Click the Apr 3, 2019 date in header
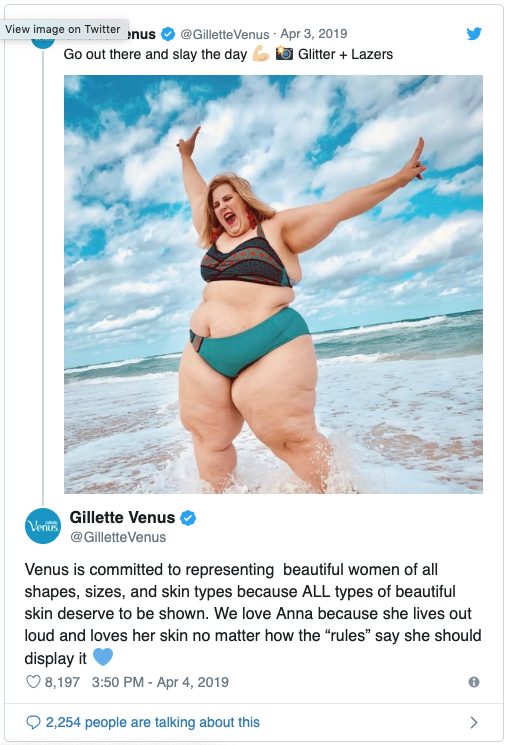The image size is (507, 745). (x=314, y=34)
